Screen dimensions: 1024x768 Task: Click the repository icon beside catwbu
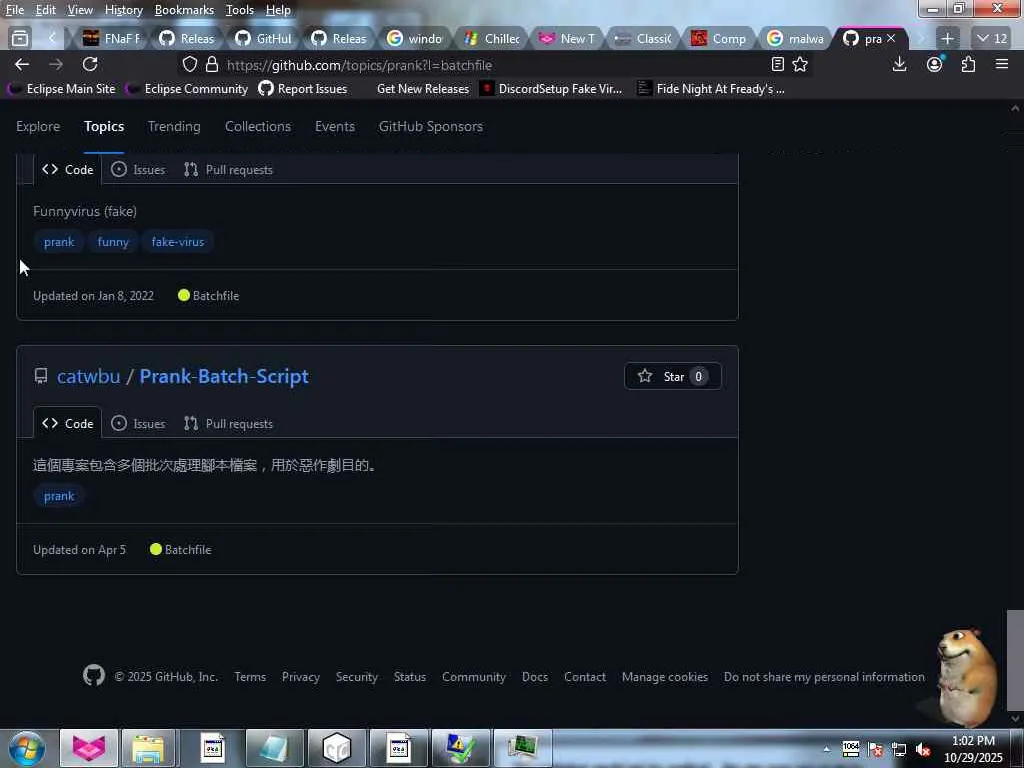[40, 376]
